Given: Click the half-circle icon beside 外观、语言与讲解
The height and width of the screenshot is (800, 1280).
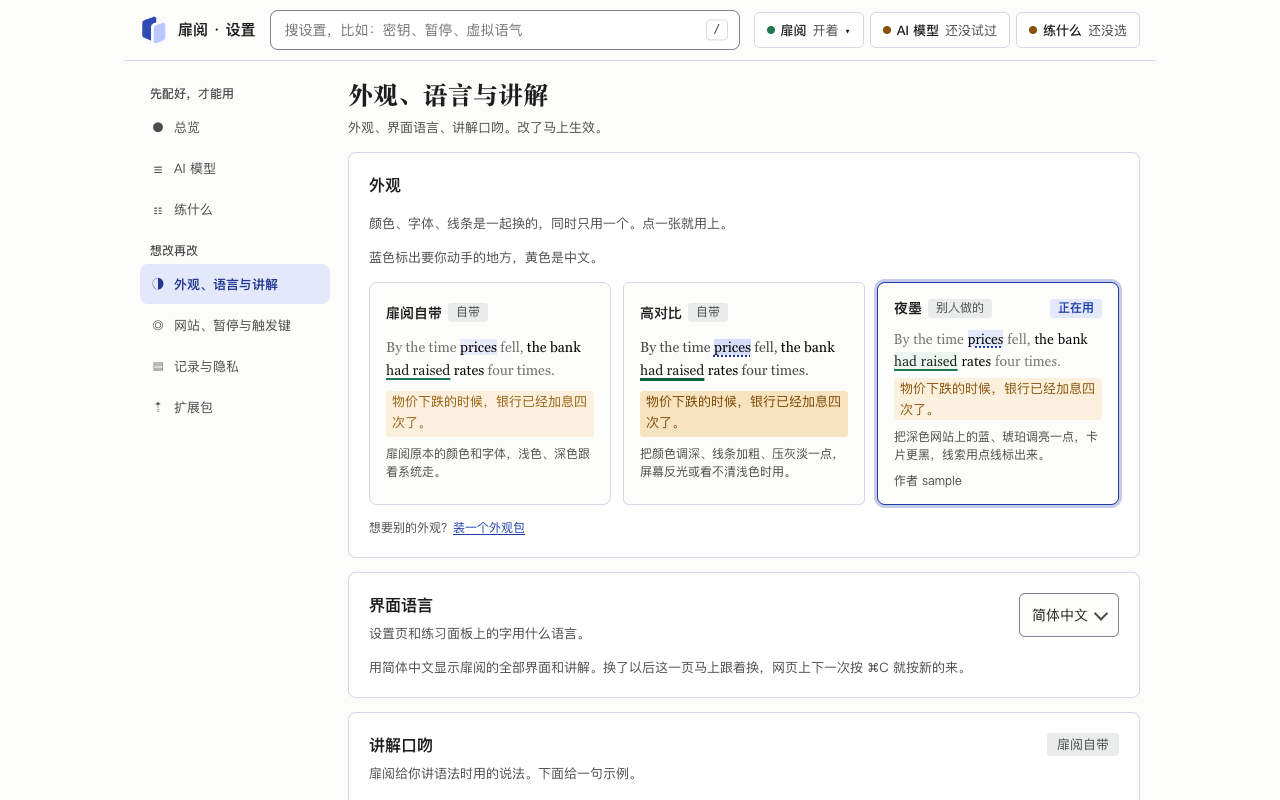Looking at the screenshot, I should [x=158, y=284].
